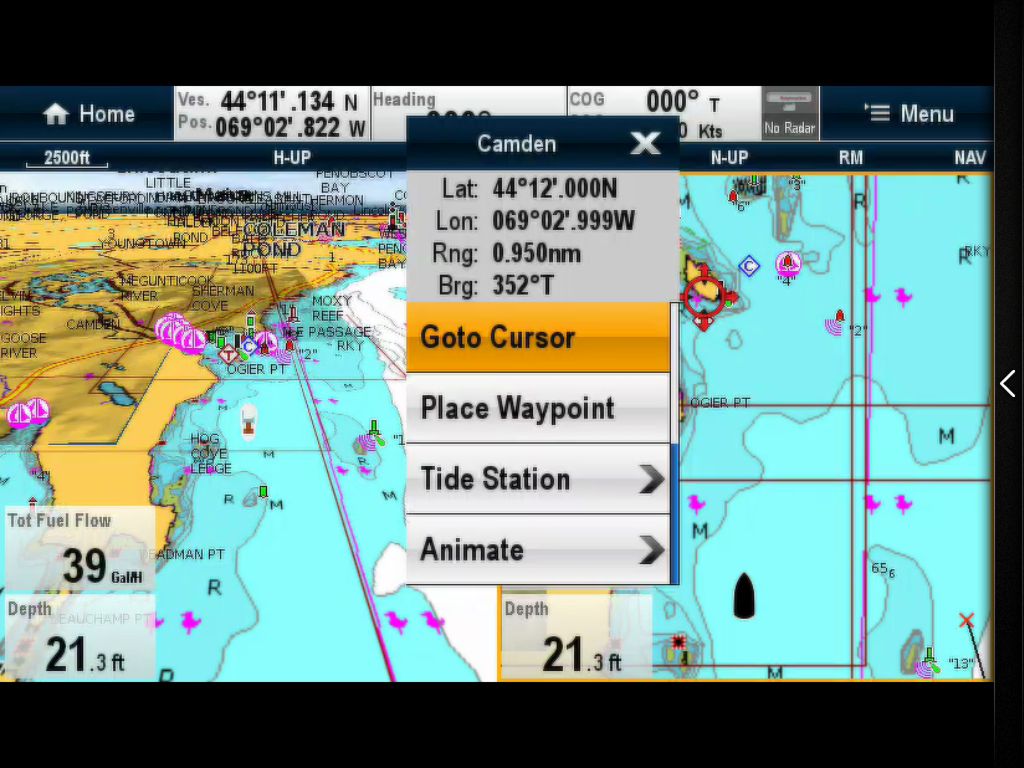Click the HOG COVE LEDGE label

(x=210, y=453)
